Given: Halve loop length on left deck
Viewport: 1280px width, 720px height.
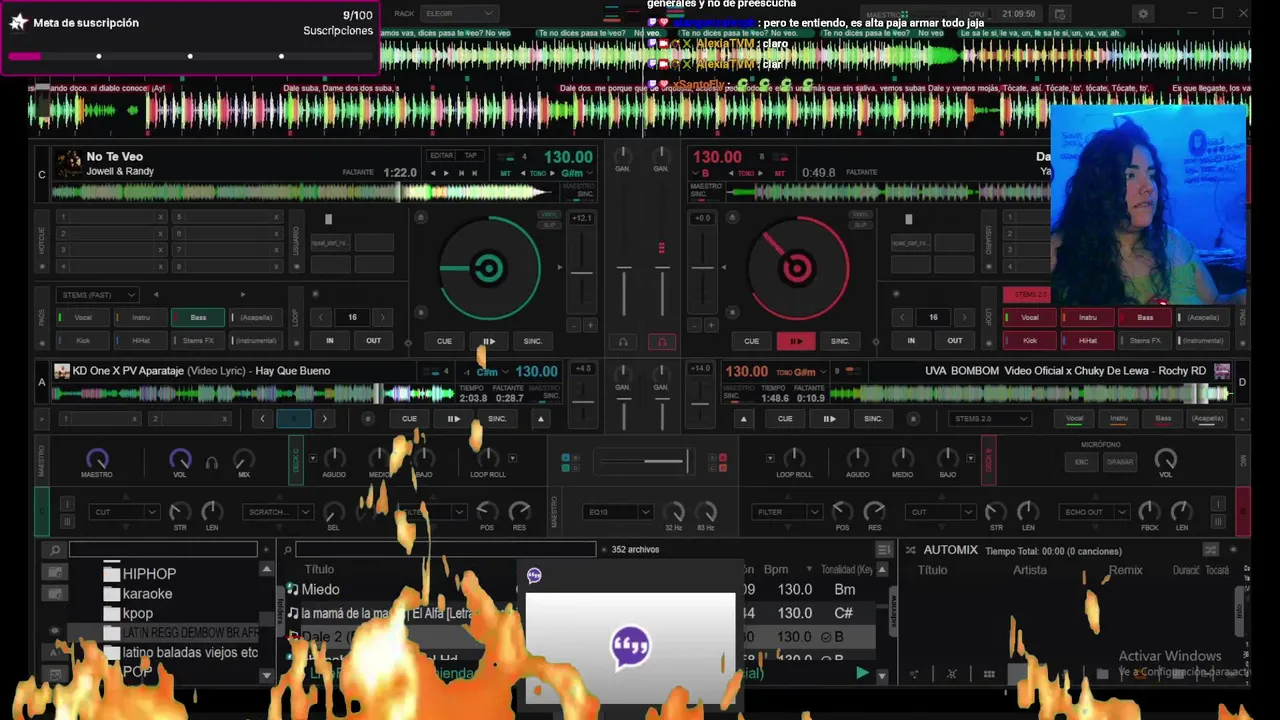Looking at the screenshot, I should pyautogui.click(x=321, y=317).
